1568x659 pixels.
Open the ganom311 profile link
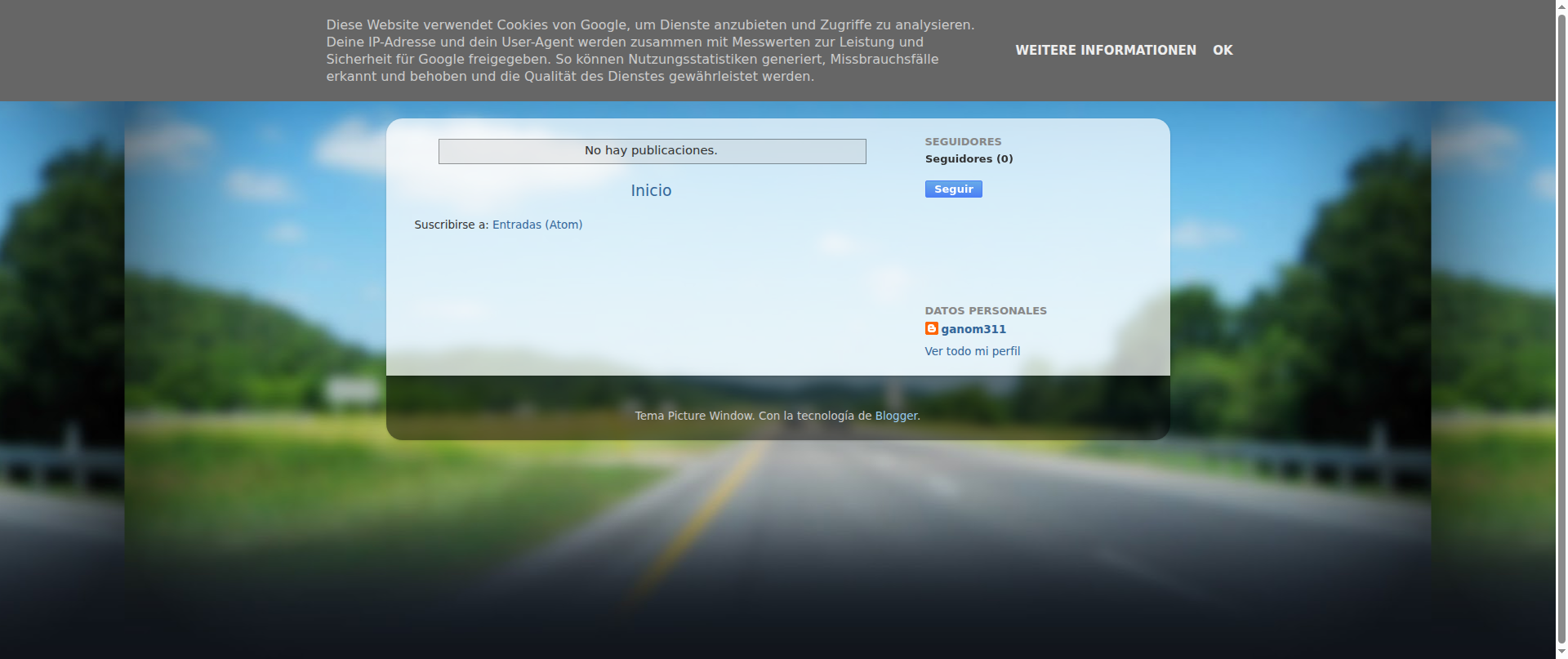point(973,329)
